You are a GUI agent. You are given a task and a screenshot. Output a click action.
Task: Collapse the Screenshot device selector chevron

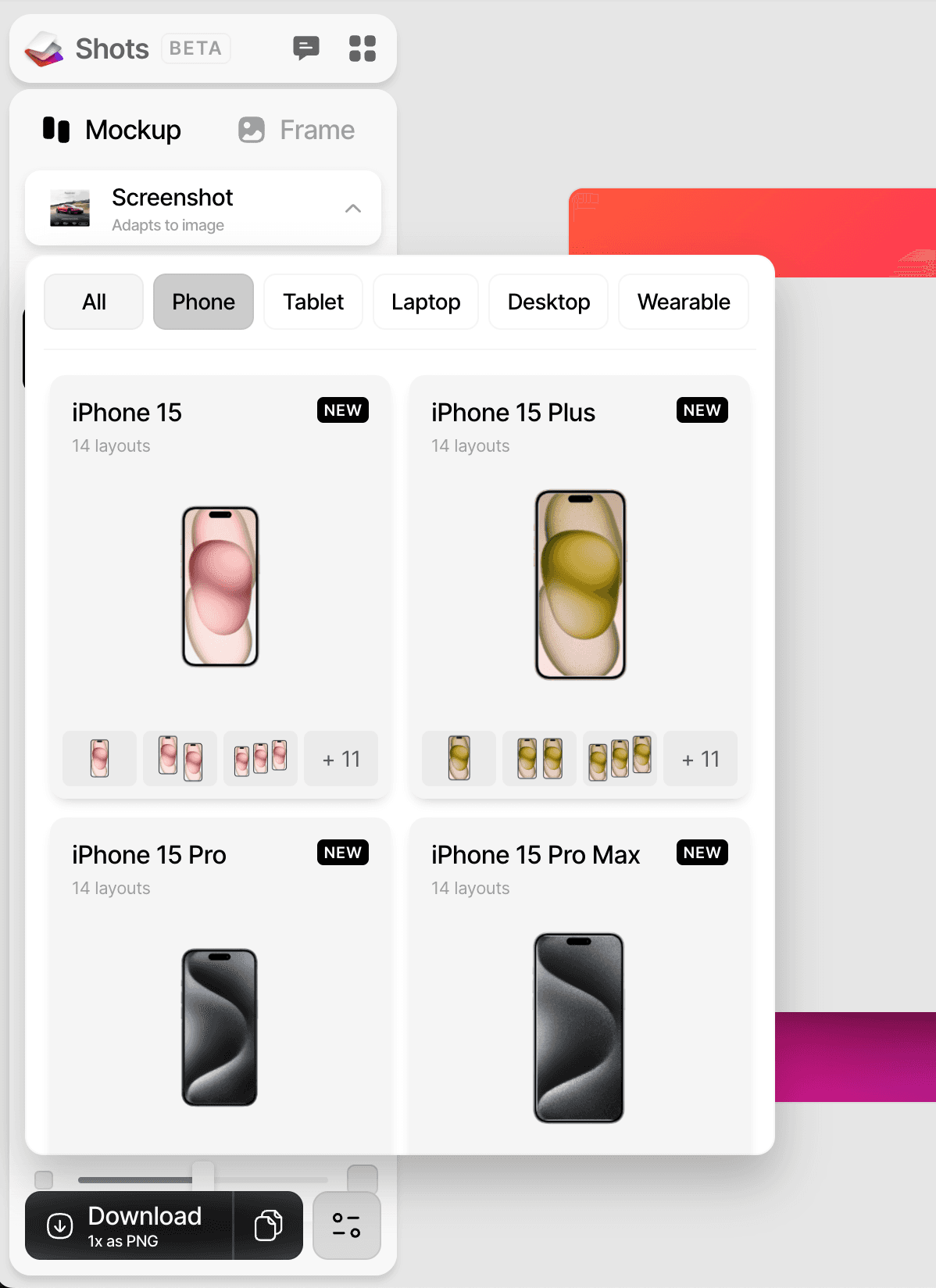pyautogui.click(x=353, y=208)
